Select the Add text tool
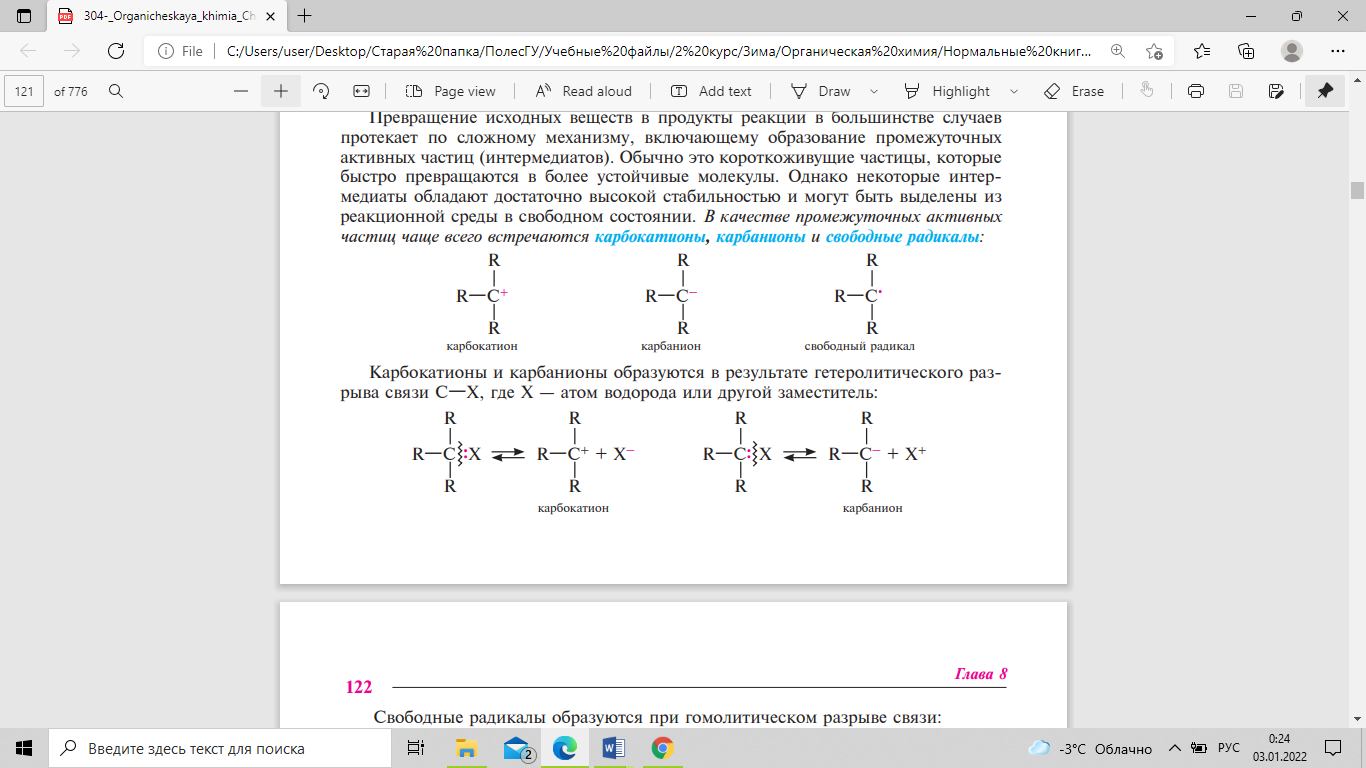 coord(711,91)
